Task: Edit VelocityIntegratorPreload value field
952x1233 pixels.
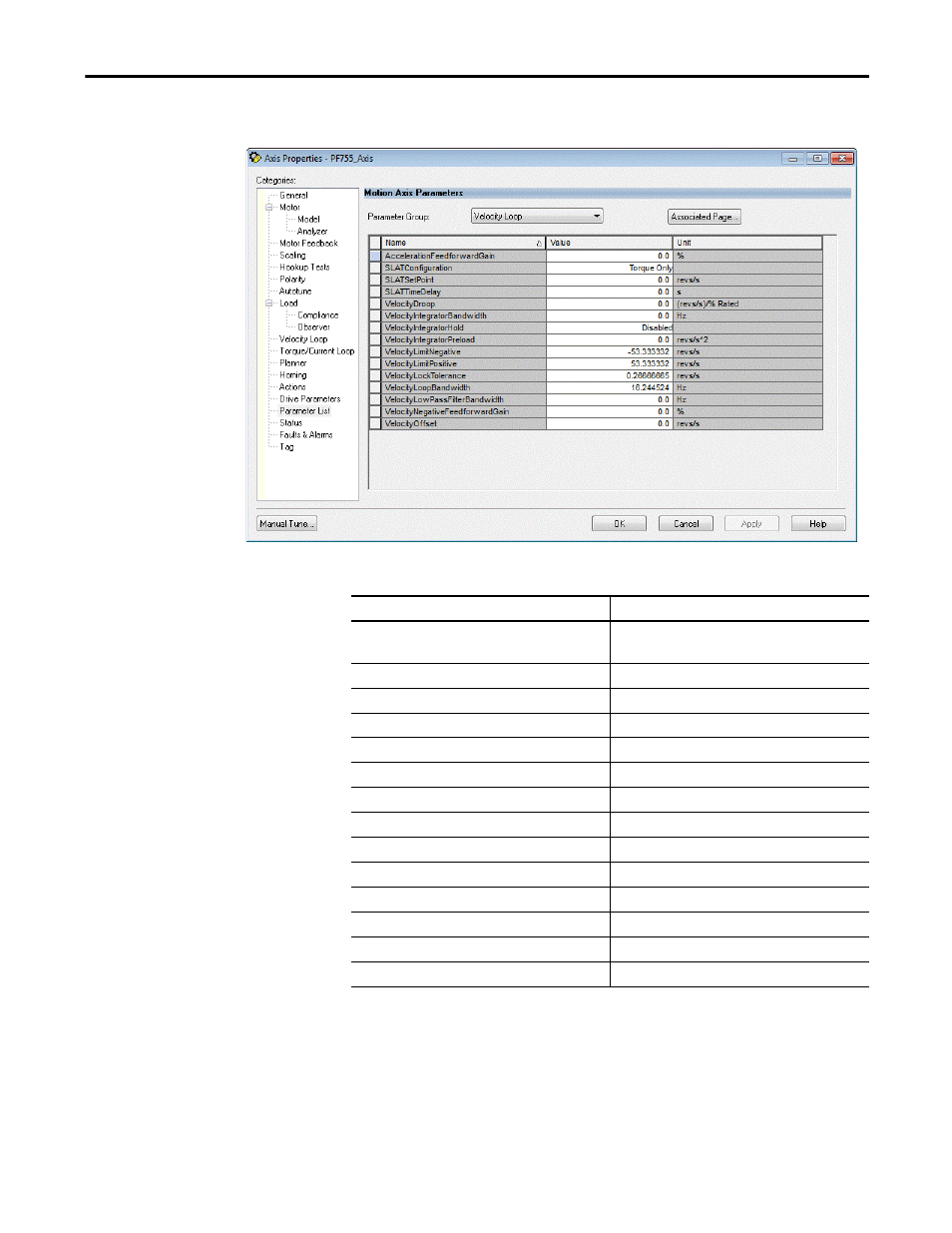Action: point(609,339)
